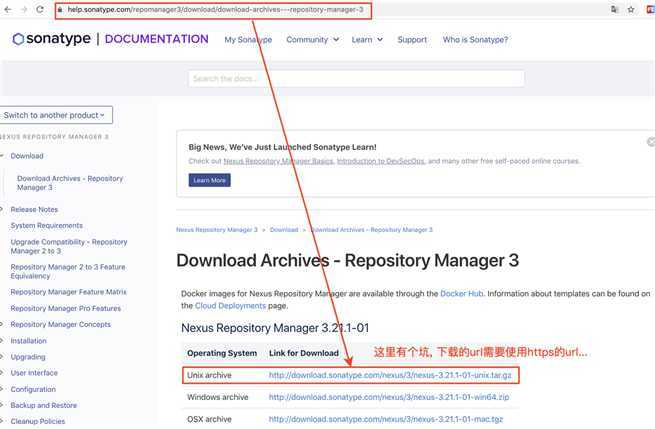655x429 pixels.
Task: Focus the browser address bar URL
Action: pos(215,9)
